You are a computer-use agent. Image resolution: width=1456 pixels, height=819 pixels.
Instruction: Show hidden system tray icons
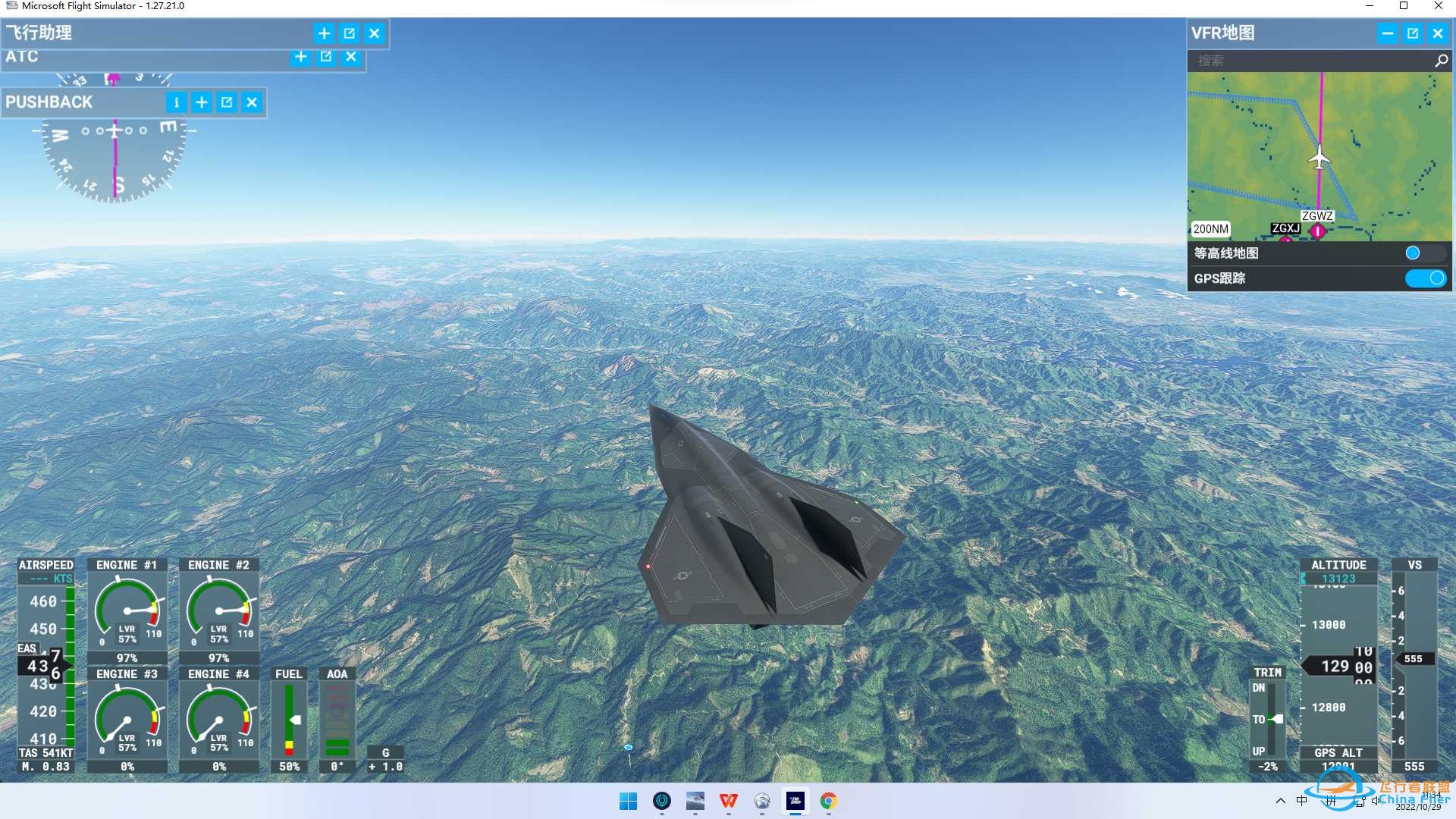pos(1281,801)
